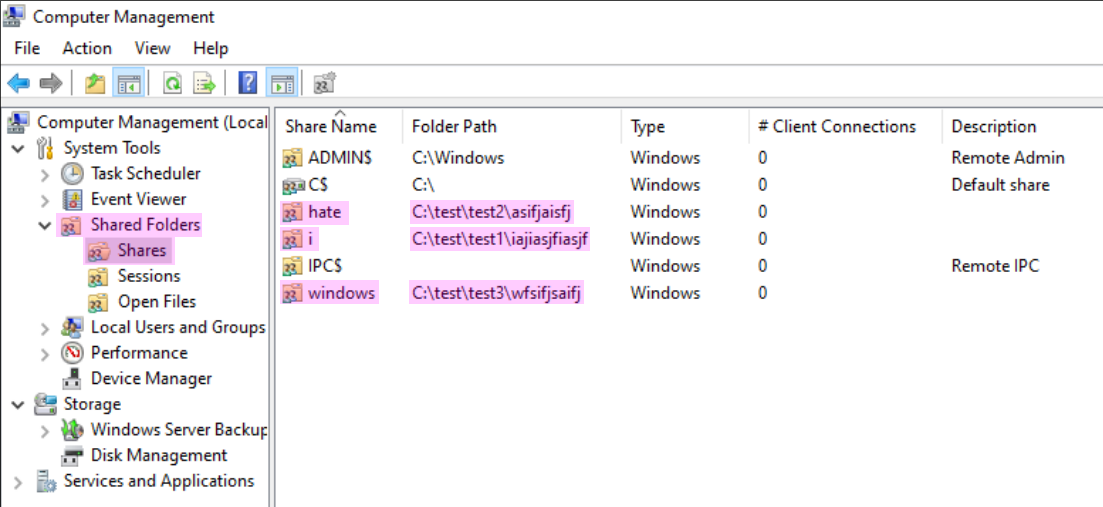This screenshot has height=507, width=1103.
Task: Open Help via the question mark icon
Action: [x=248, y=84]
